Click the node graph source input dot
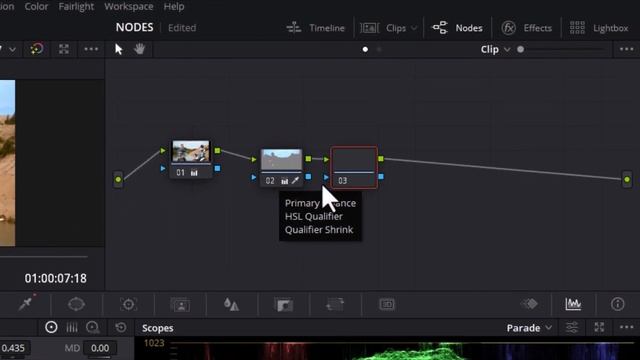The height and width of the screenshot is (360, 640). [x=118, y=179]
